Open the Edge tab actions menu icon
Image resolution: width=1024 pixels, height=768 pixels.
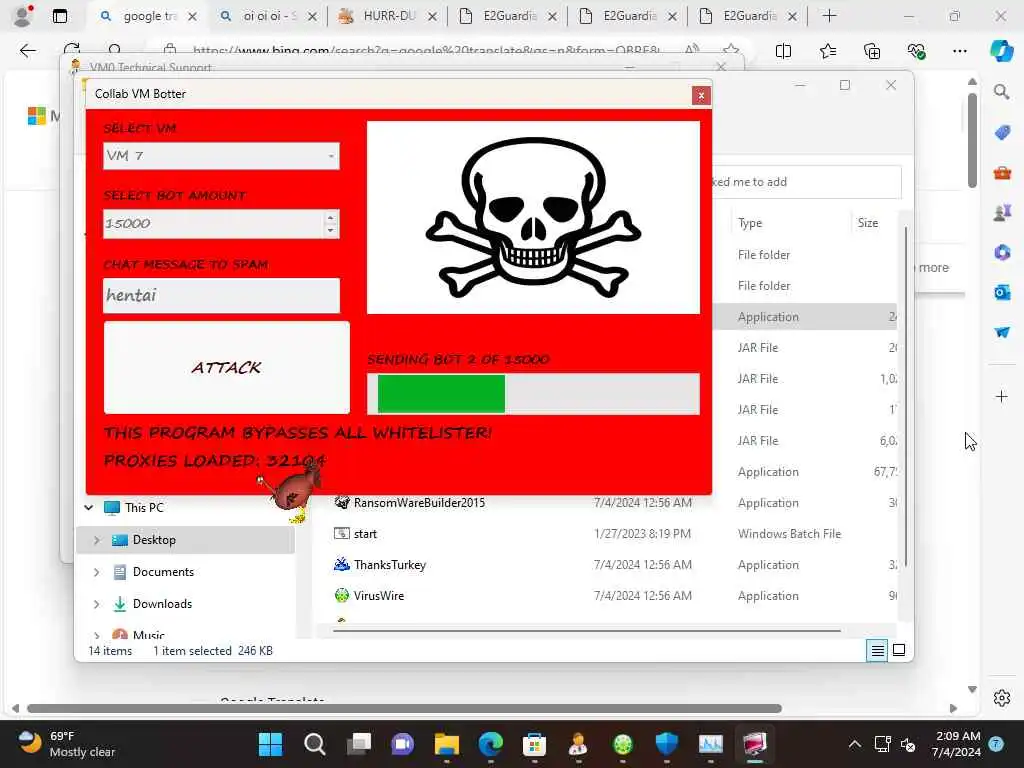pos(60,16)
